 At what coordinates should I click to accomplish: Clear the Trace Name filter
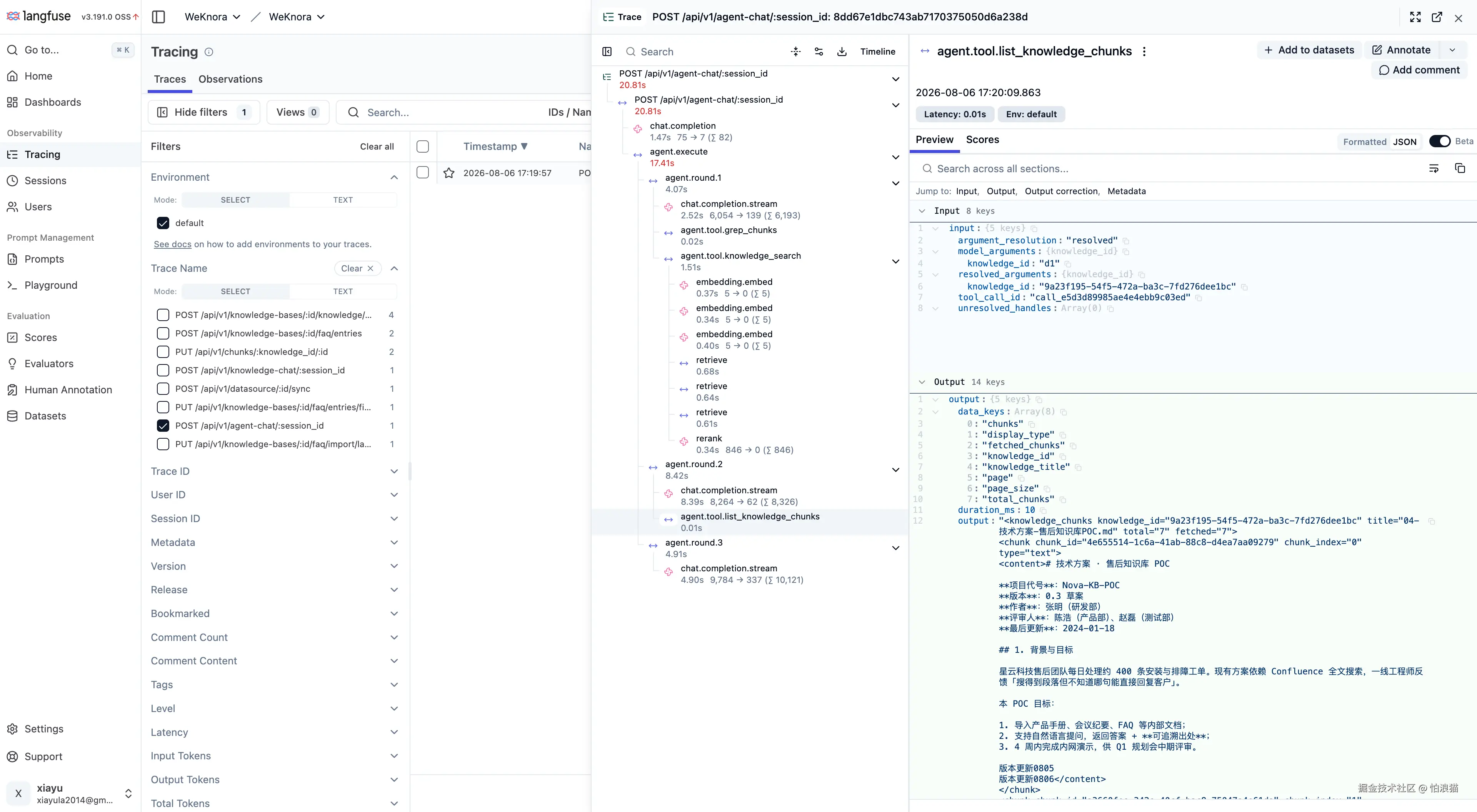[x=357, y=268]
